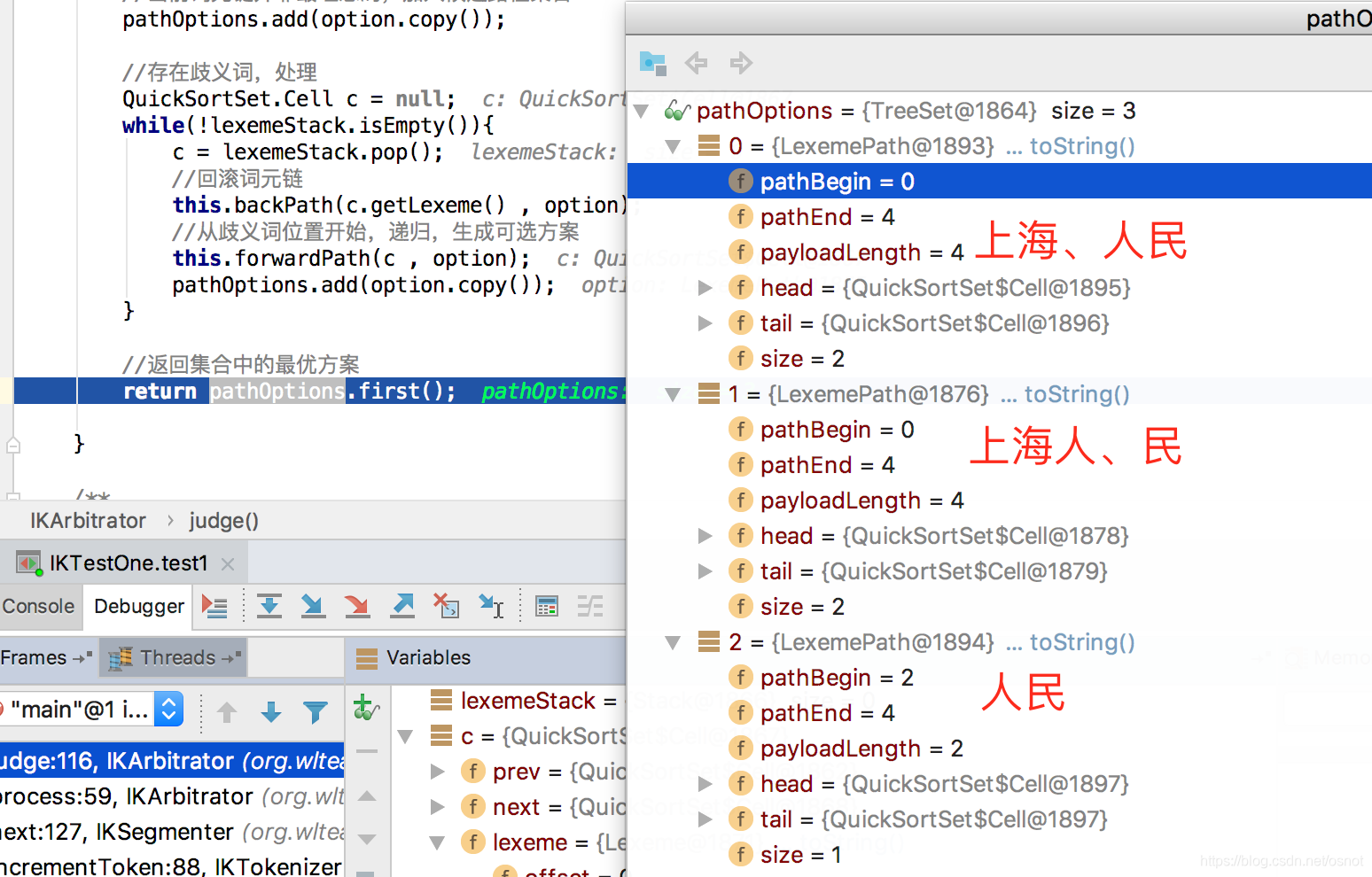Click the Variables panel header icon

(x=366, y=657)
